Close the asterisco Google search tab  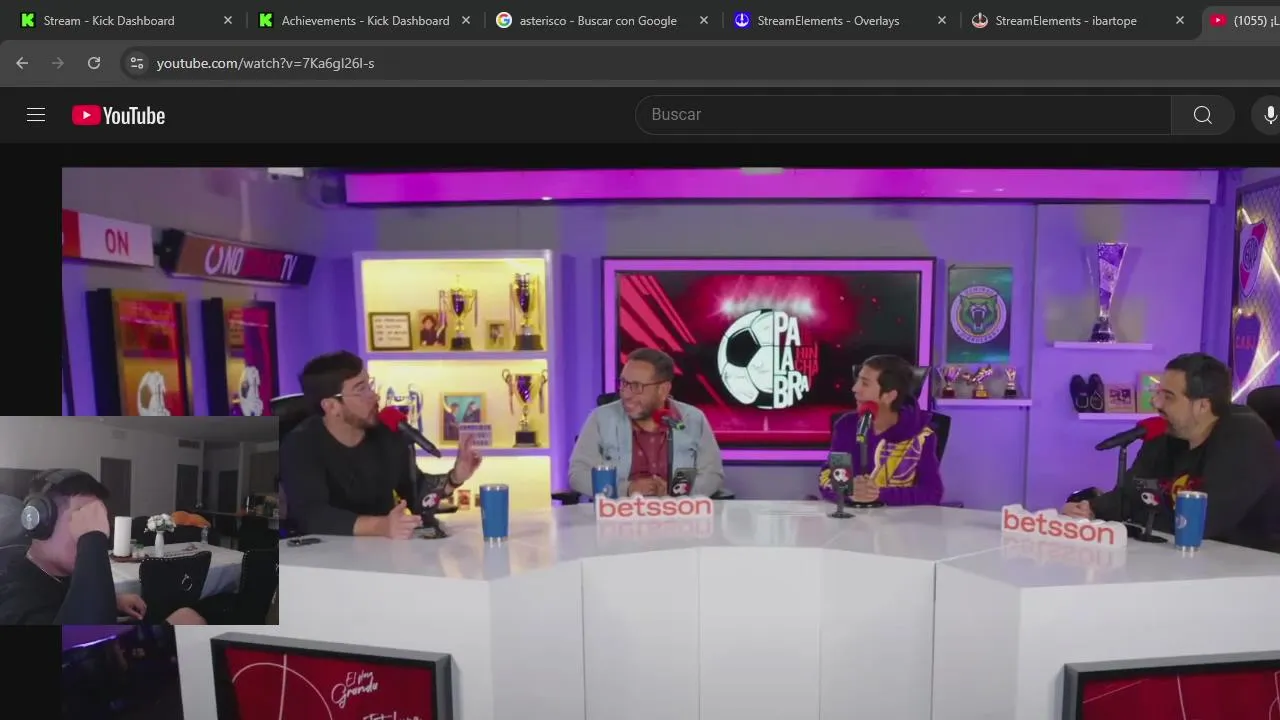pyautogui.click(x=704, y=20)
